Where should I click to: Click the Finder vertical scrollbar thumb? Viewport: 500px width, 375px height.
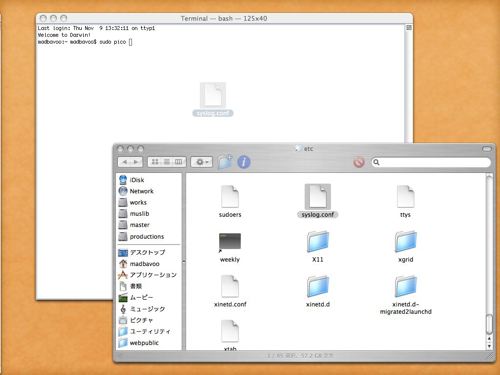tap(489, 324)
